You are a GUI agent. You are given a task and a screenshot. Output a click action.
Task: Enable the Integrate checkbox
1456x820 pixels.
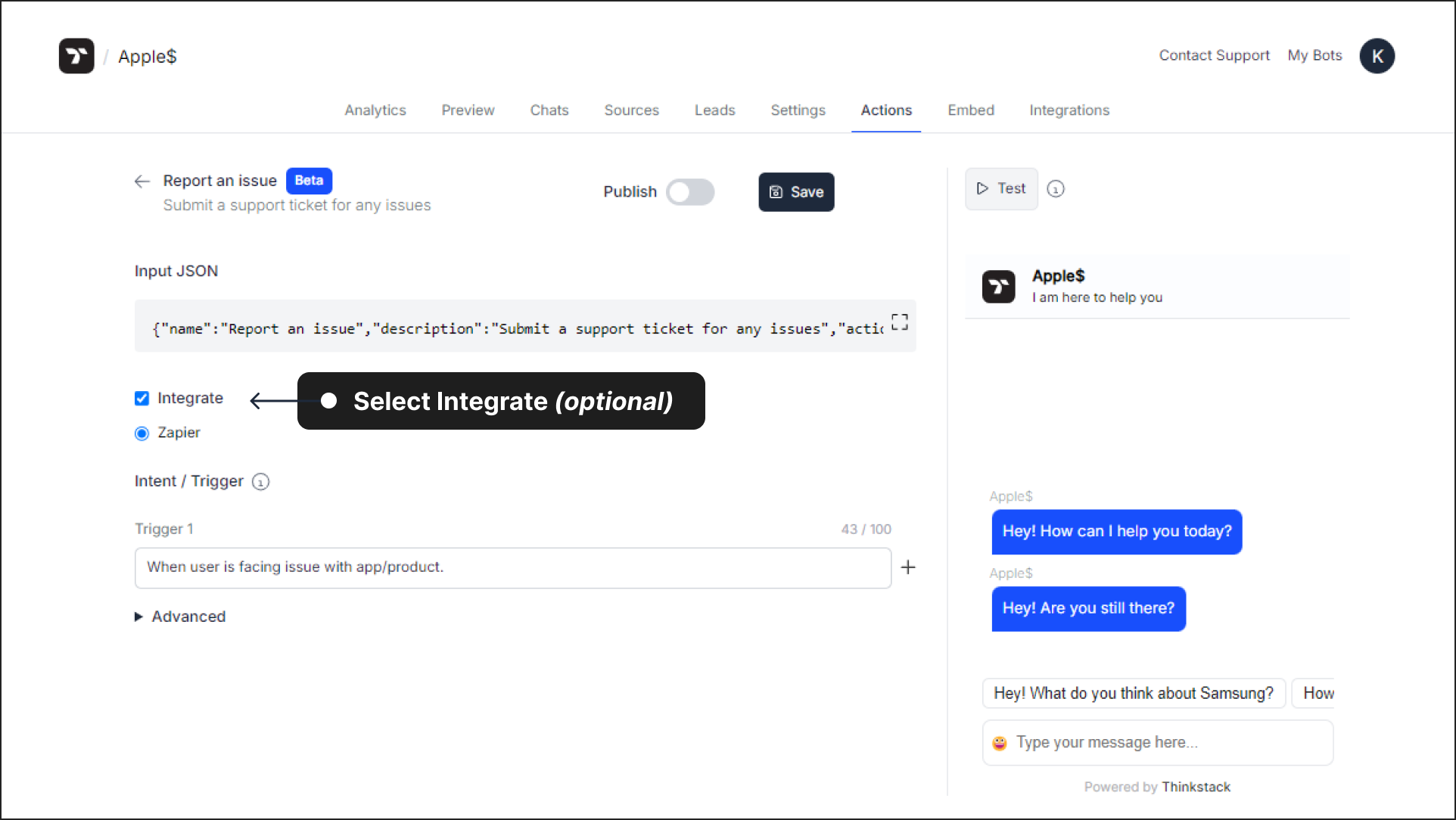(x=142, y=398)
